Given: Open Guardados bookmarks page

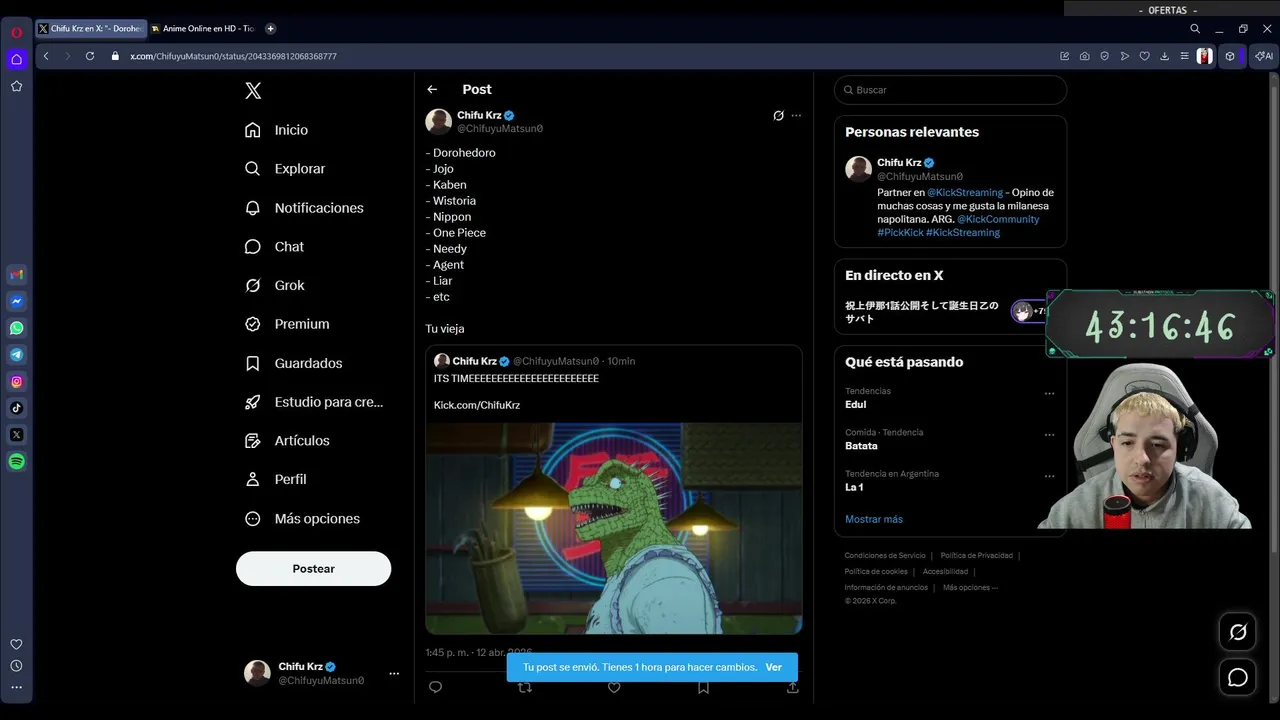Looking at the screenshot, I should (293, 363).
